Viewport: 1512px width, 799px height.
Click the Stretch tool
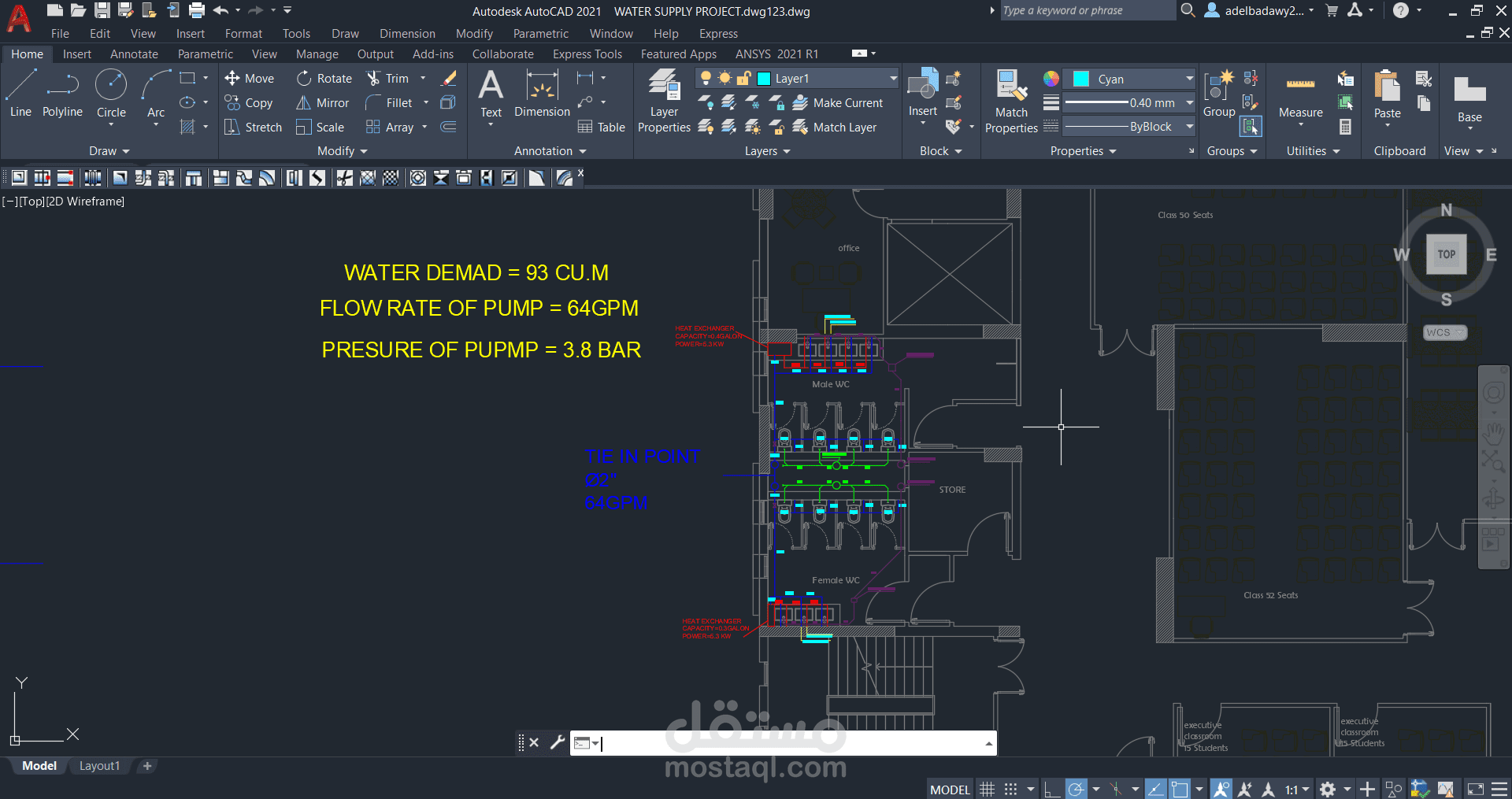253,127
